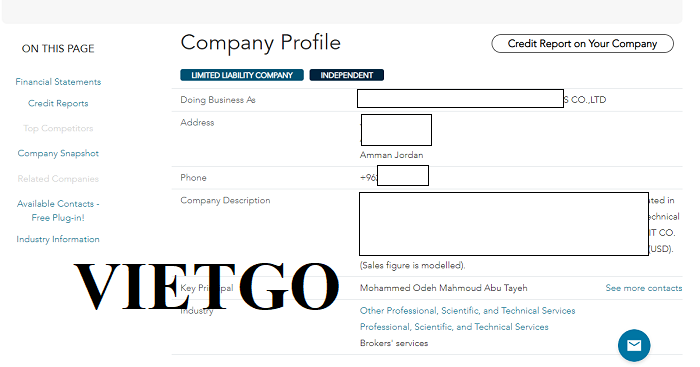
Task: Open Available Contacts Free Plug-in link
Action: [58, 211]
